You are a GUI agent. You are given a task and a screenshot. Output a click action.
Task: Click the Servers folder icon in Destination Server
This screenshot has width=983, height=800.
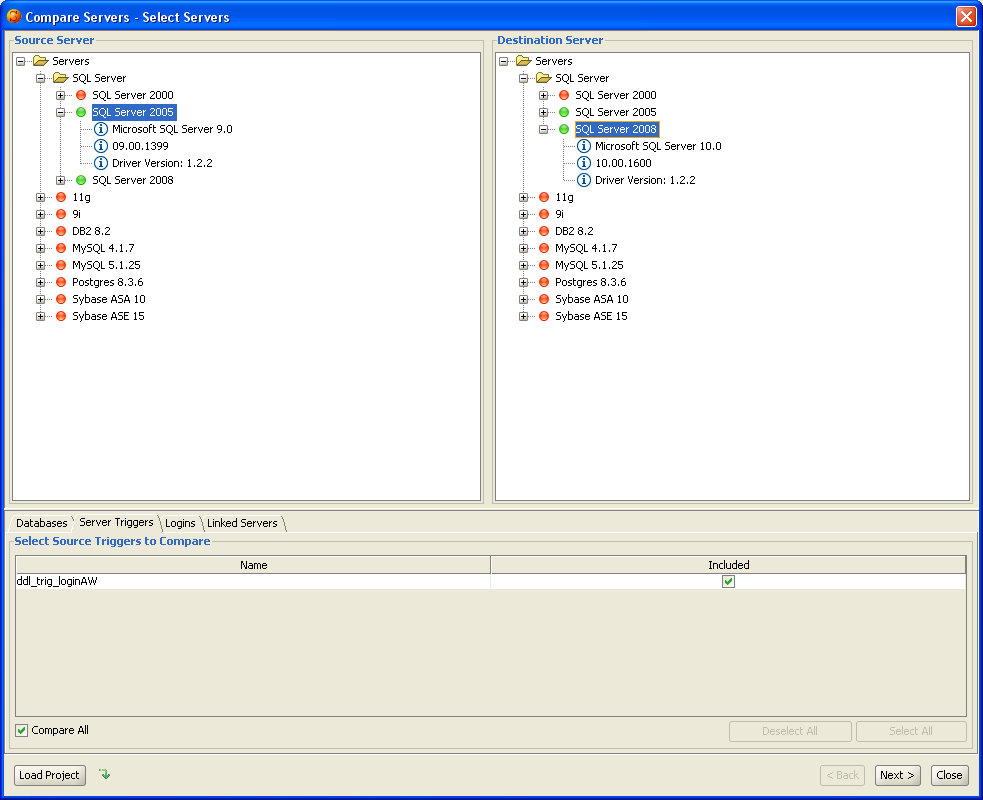click(x=523, y=61)
